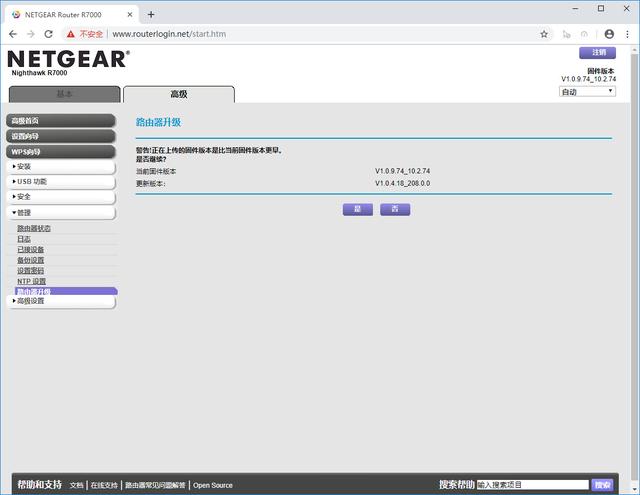Open 路由器常见问题解答 link
This screenshot has width=640, height=495.
pyautogui.click(x=155, y=485)
